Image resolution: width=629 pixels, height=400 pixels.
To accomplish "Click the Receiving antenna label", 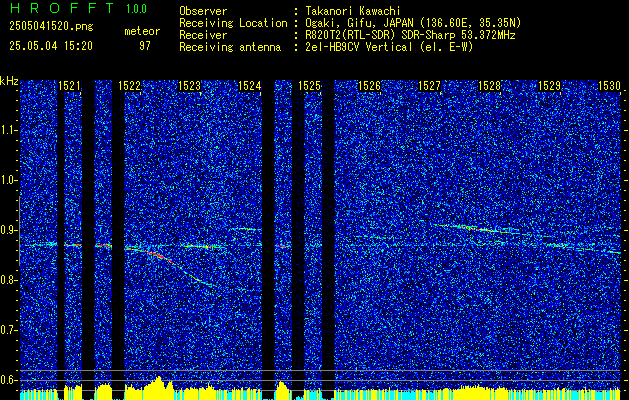I will (x=230, y=47).
